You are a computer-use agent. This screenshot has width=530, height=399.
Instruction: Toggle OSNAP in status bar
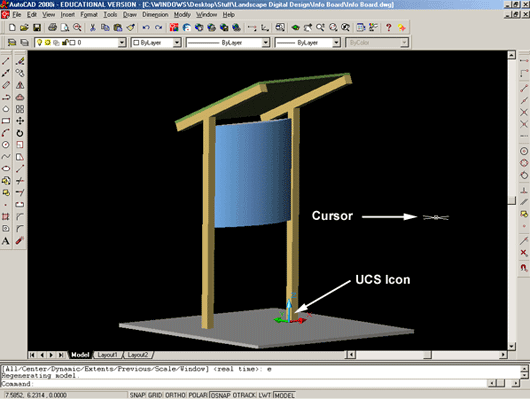pos(220,395)
